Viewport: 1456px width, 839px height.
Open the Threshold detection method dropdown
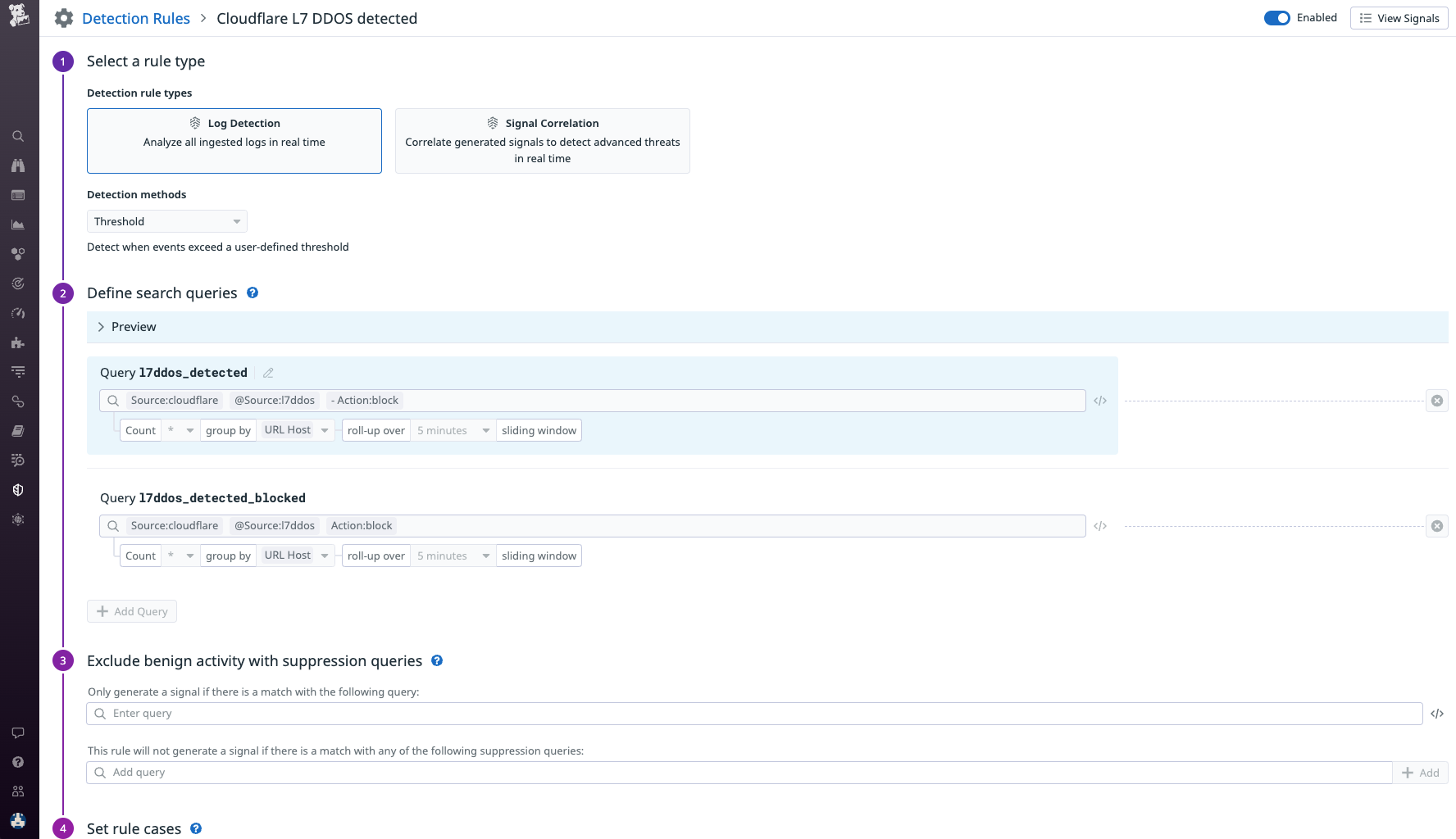pos(166,221)
